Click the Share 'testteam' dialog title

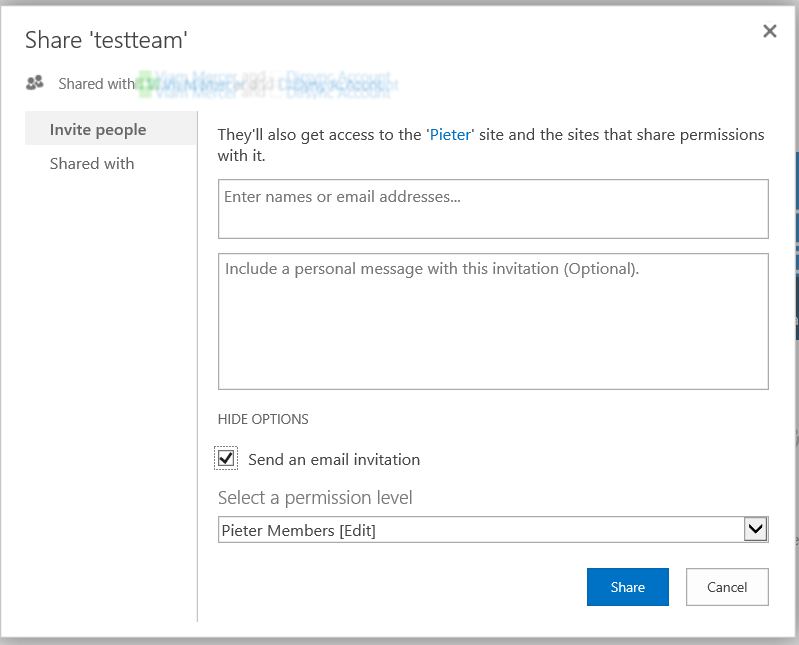coord(106,40)
